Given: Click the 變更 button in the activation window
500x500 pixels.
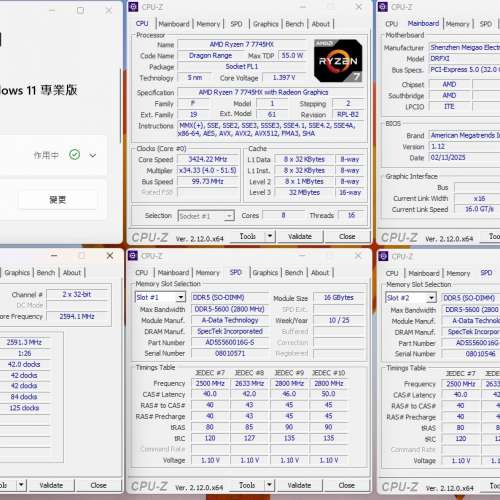Looking at the screenshot, I should tap(58, 200).
